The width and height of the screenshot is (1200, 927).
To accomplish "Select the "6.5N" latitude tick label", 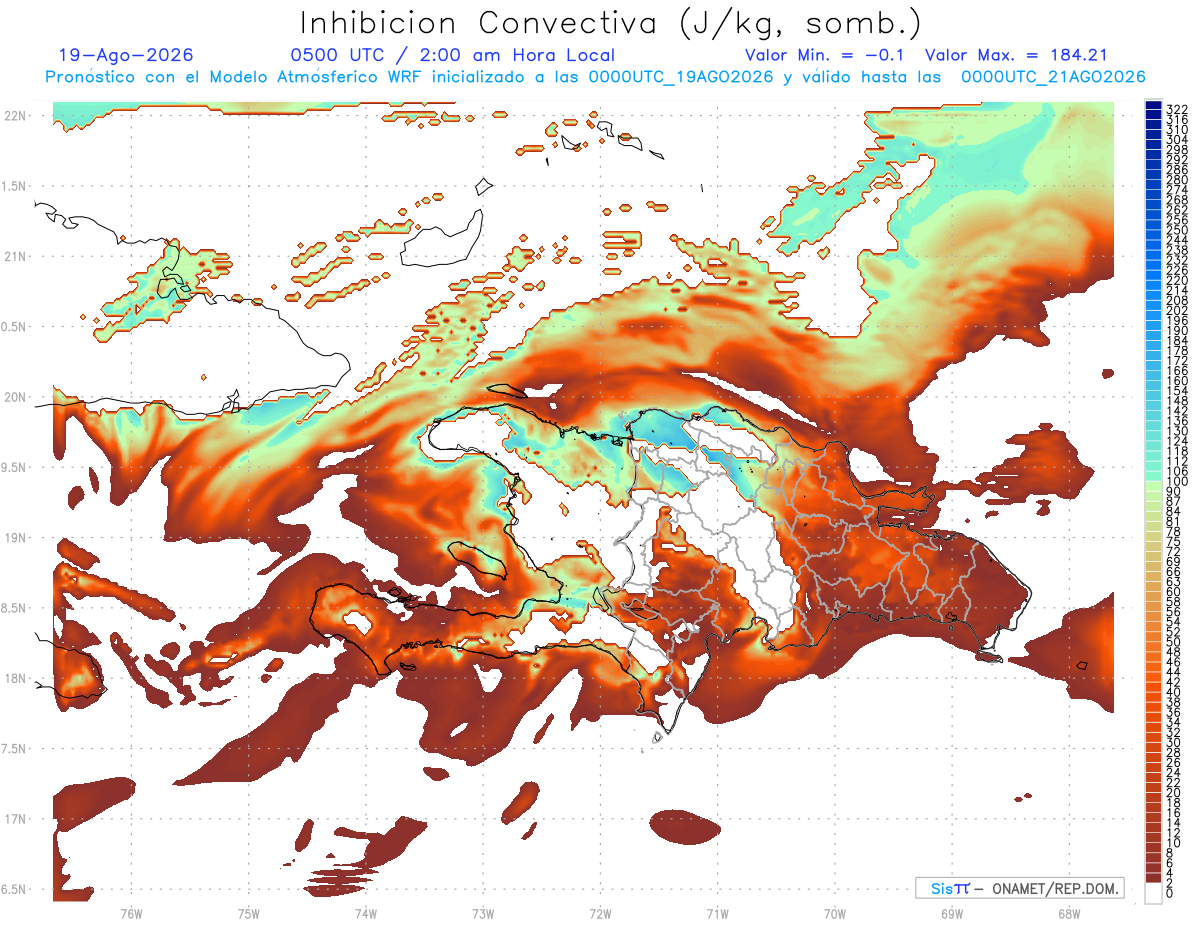I will (15, 889).
